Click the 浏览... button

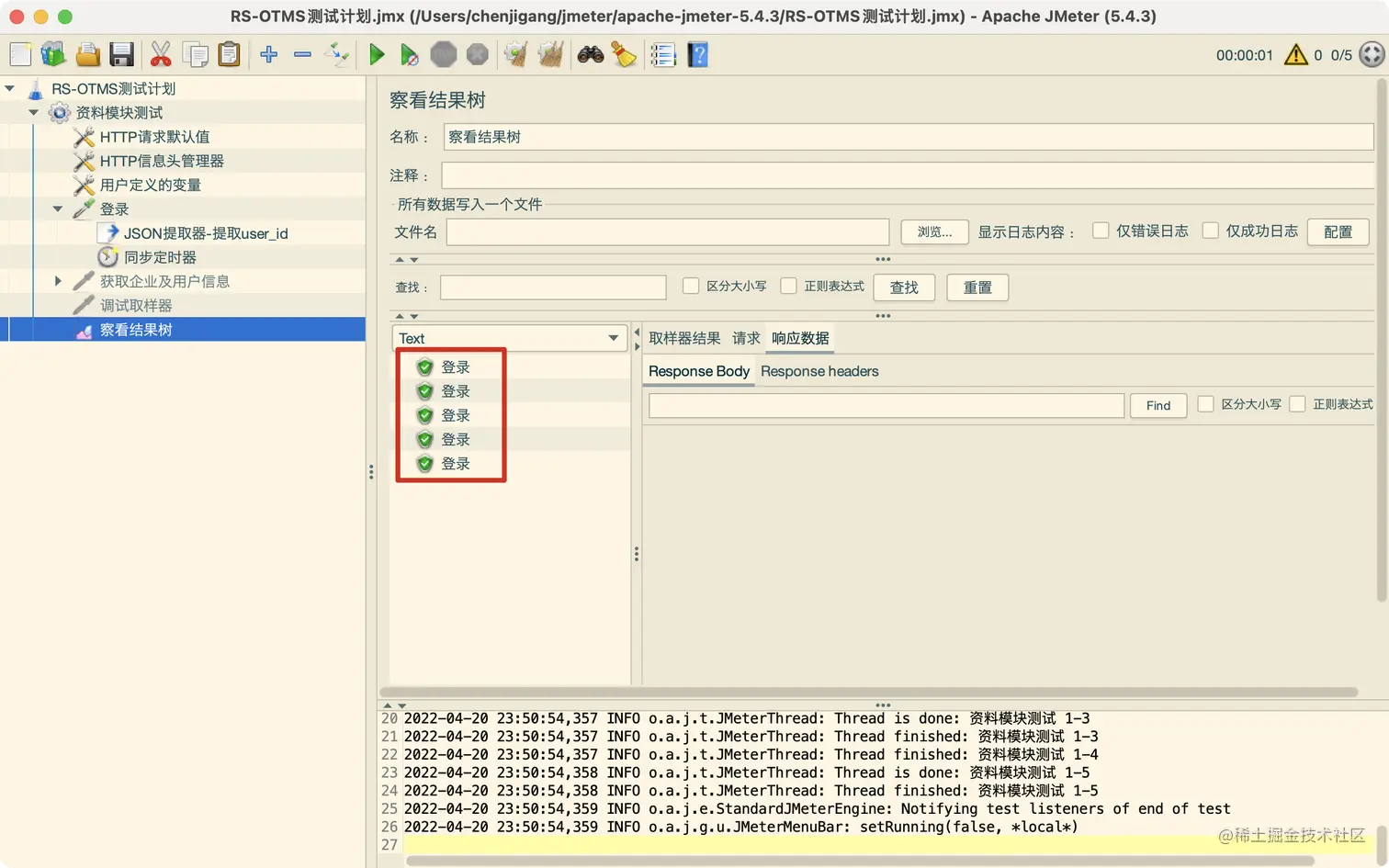(934, 231)
